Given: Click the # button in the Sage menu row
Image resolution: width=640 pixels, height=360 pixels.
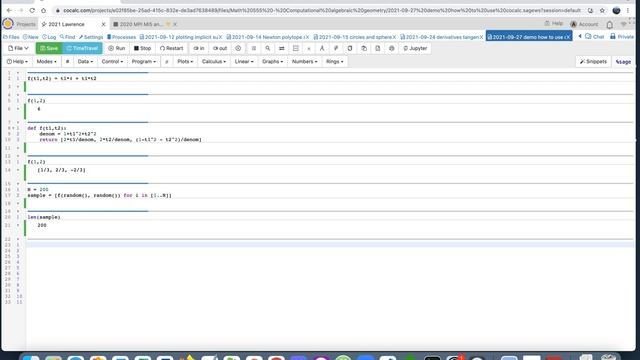Looking at the screenshot, I should click(67, 62).
